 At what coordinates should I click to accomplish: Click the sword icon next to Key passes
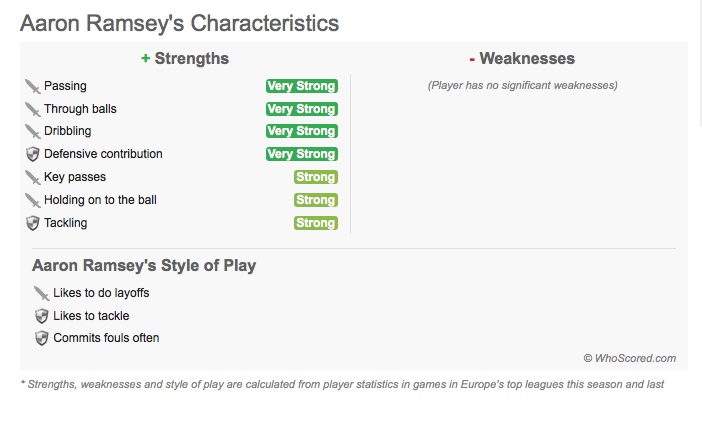click(32, 177)
